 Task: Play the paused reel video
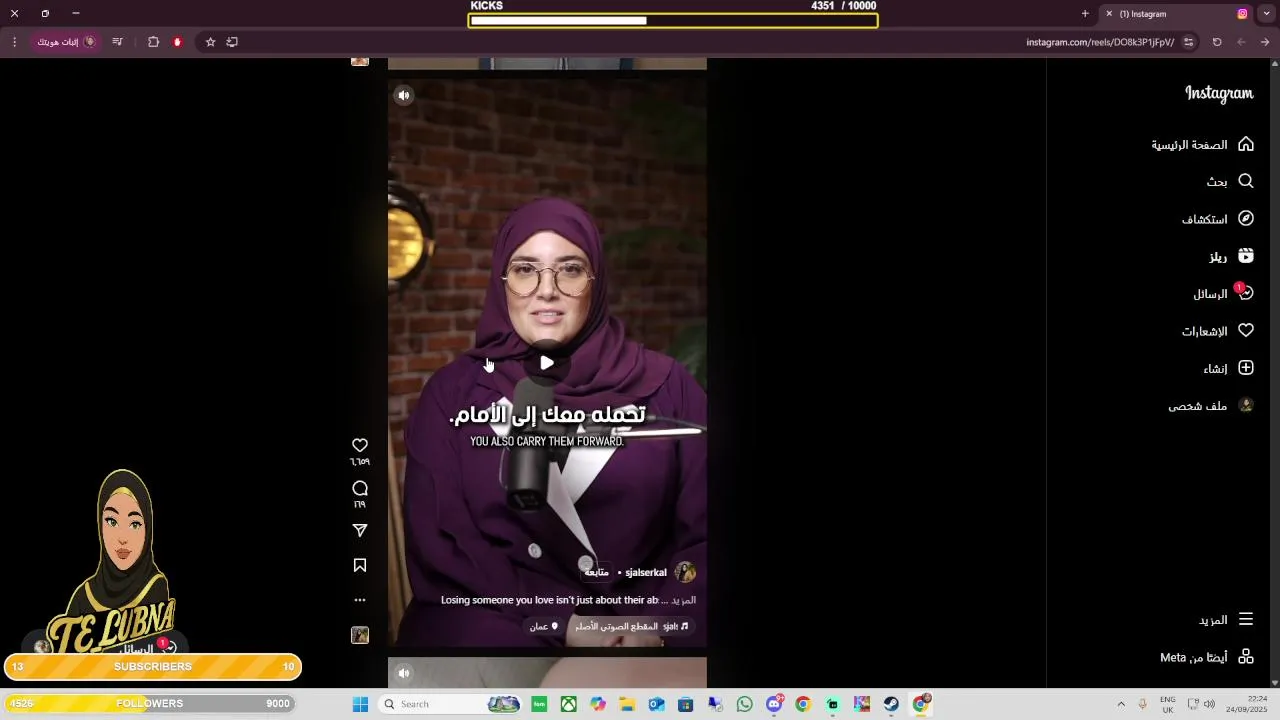547,363
